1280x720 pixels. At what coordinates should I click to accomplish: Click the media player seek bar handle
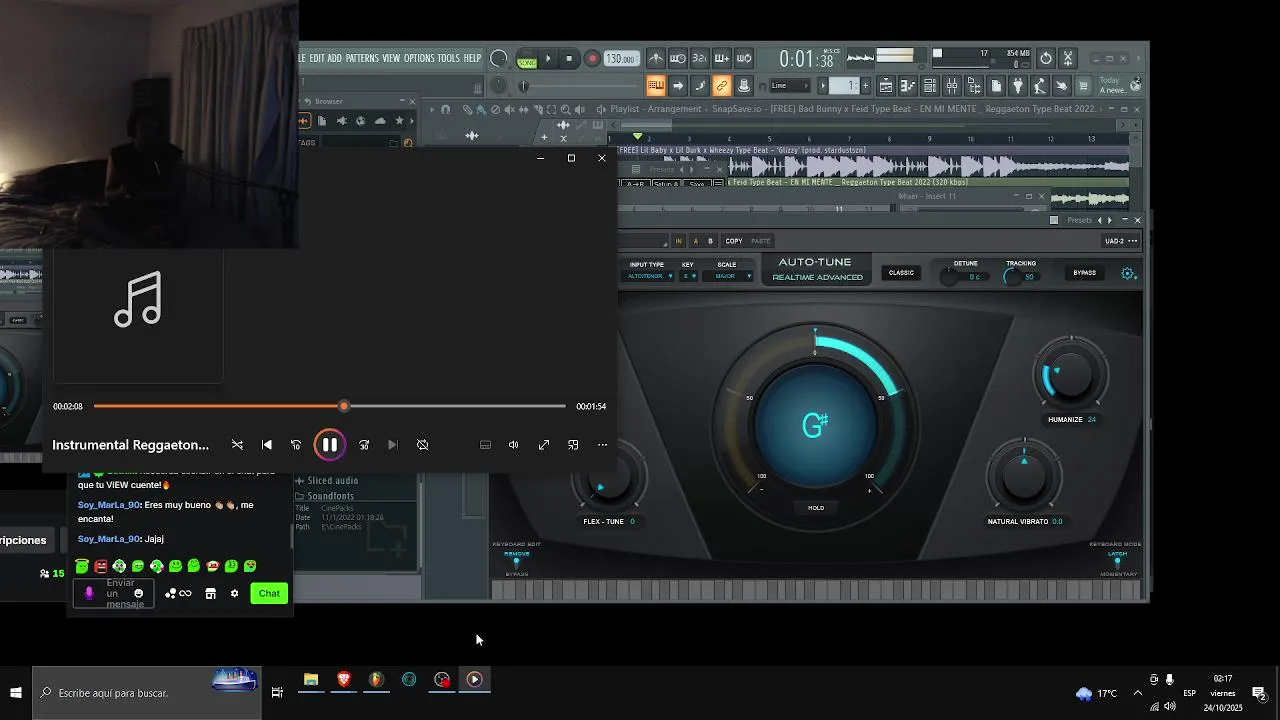[x=344, y=406]
